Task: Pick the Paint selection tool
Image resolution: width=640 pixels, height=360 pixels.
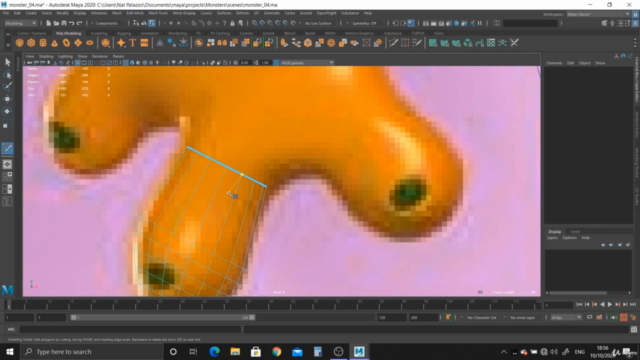Action: coord(7,87)
